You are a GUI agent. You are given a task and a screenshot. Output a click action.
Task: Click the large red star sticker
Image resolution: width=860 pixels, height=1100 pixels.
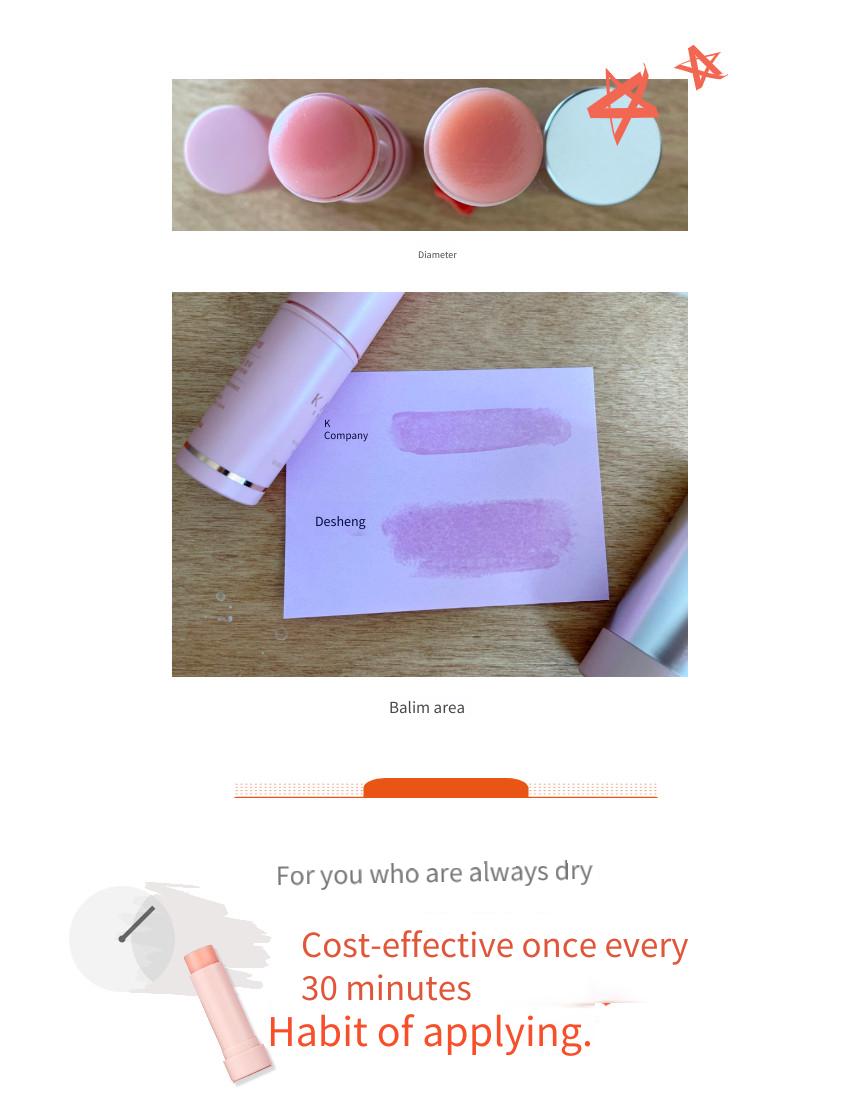[x=622, y=104]
